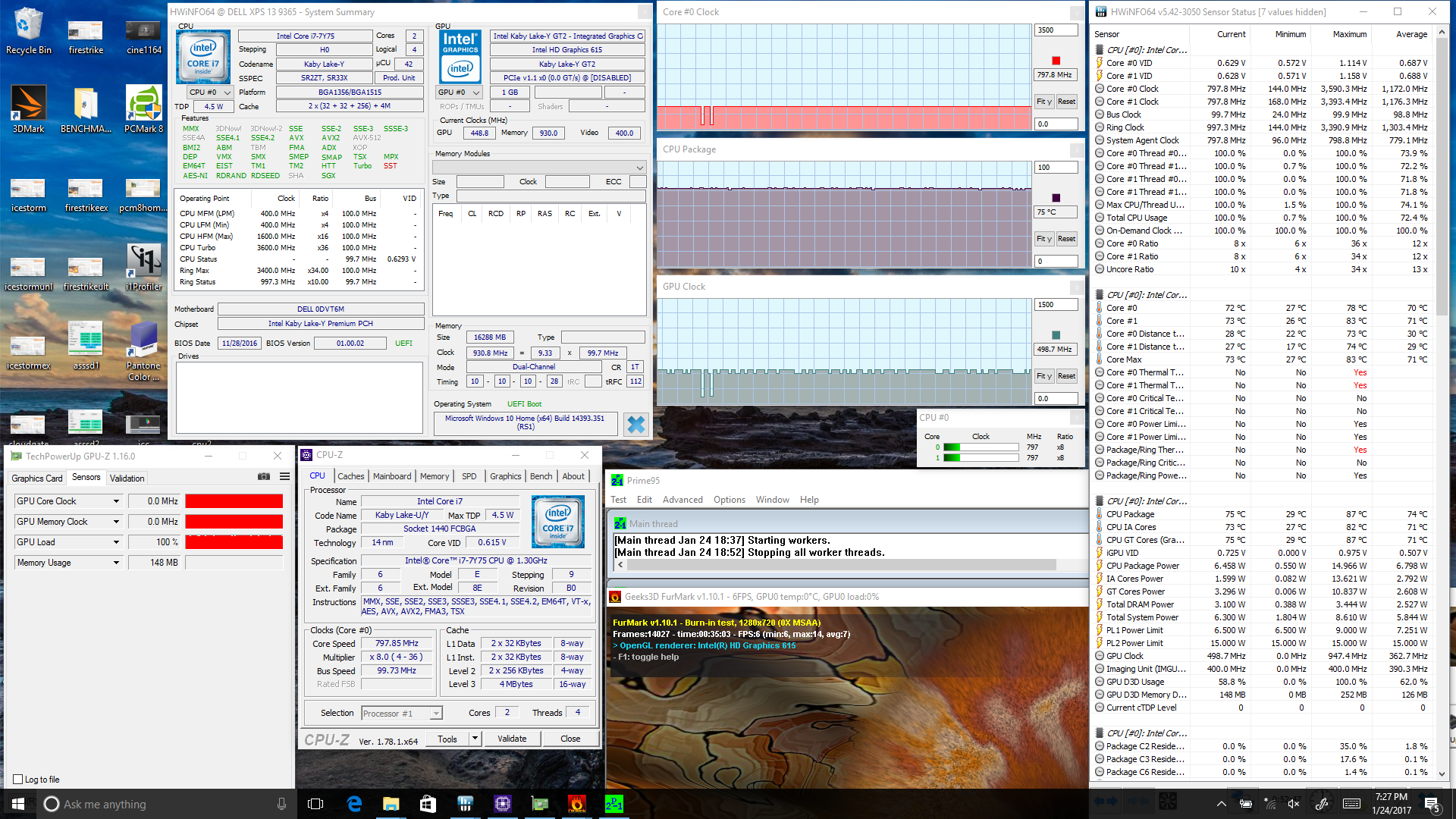Viewport: 1456px width, 819px height.
Task: Expand the GPU Core Clock sensor dropdown
Action: click(116, 501)
